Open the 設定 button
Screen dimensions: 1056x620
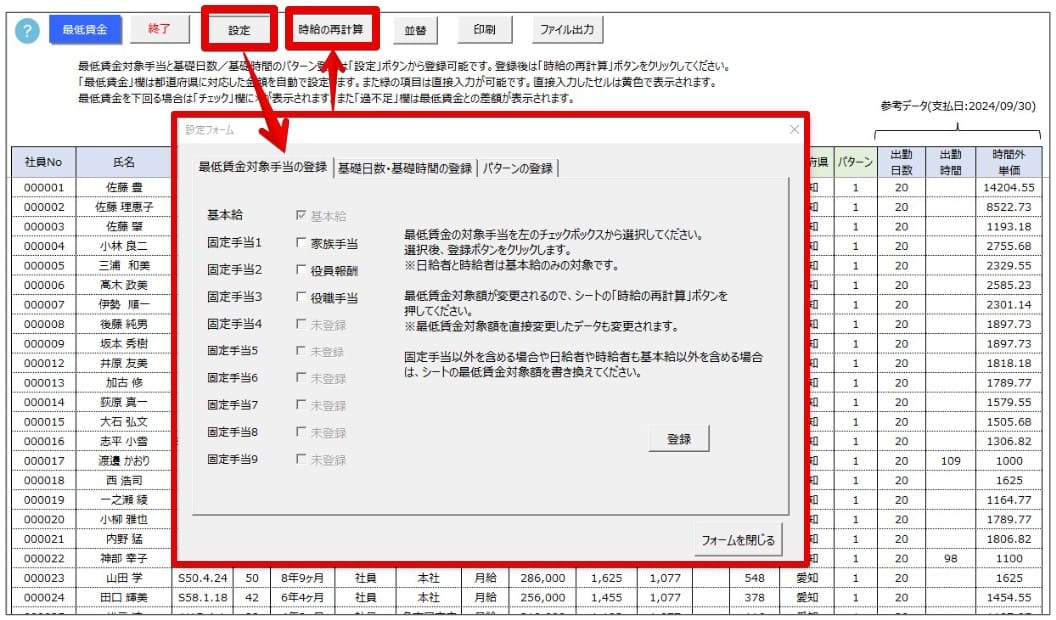click(x=239, y=30)
